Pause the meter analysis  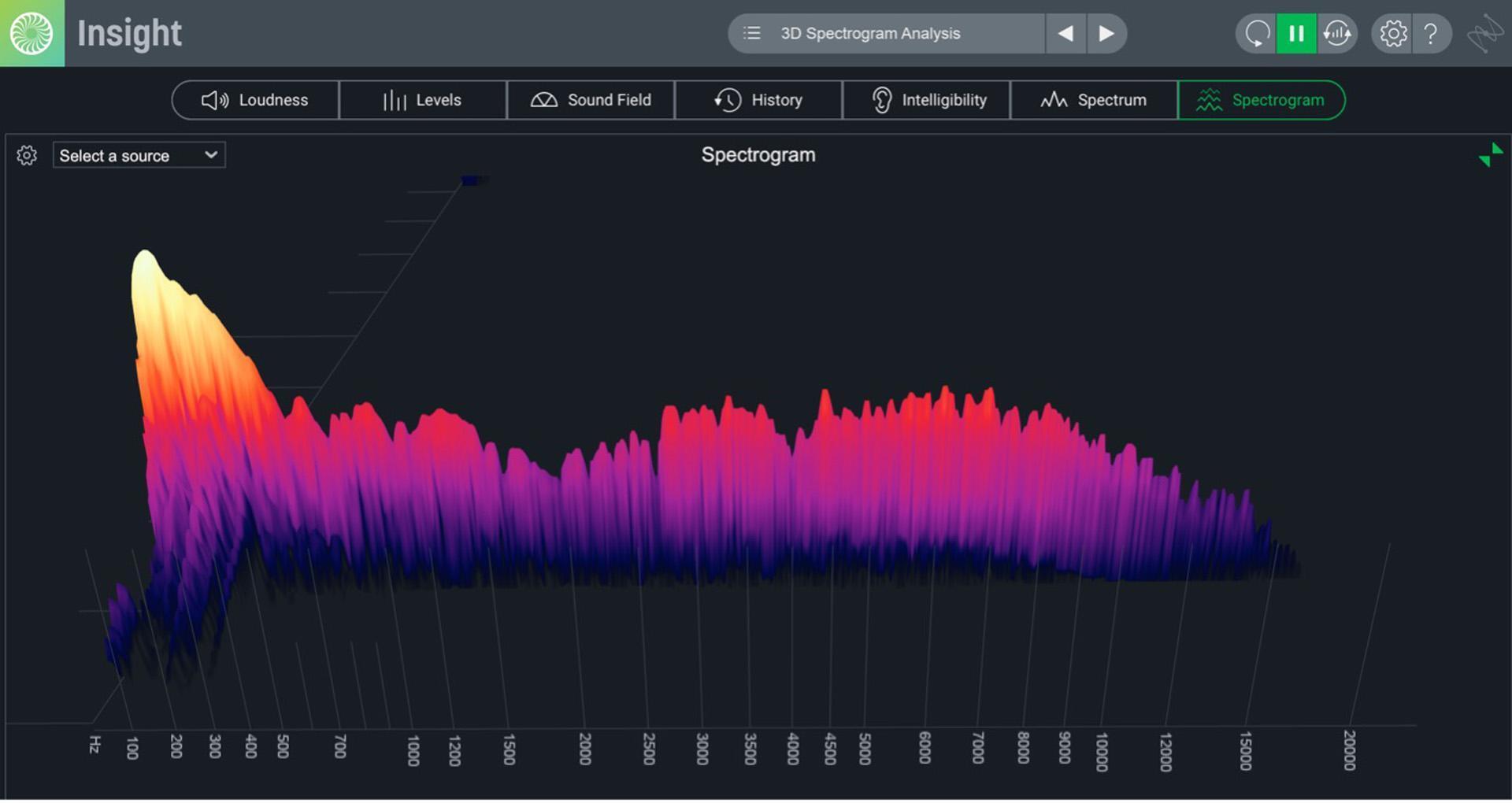[x=1296, y=33]
